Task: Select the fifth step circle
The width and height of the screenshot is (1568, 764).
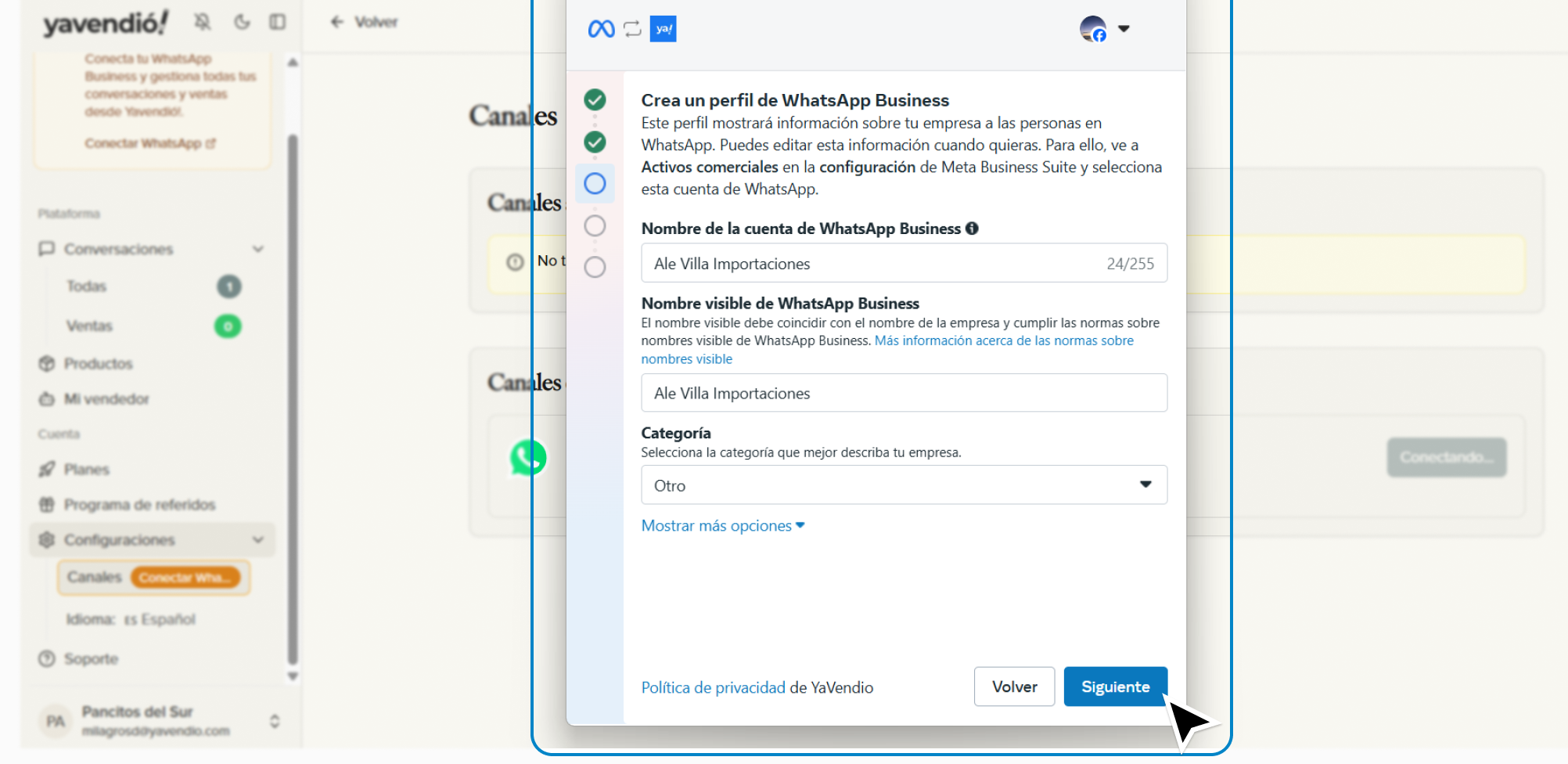Action: coord(595,267)
